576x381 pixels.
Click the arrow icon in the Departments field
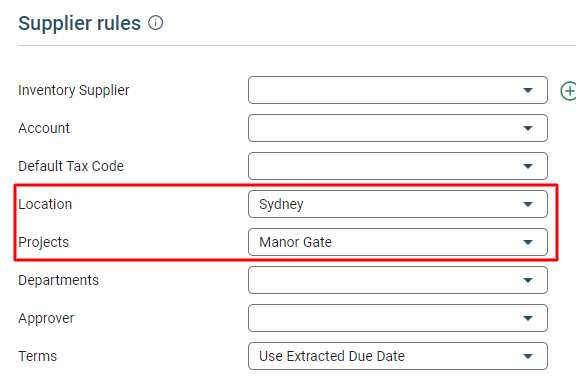coord(528,280)
